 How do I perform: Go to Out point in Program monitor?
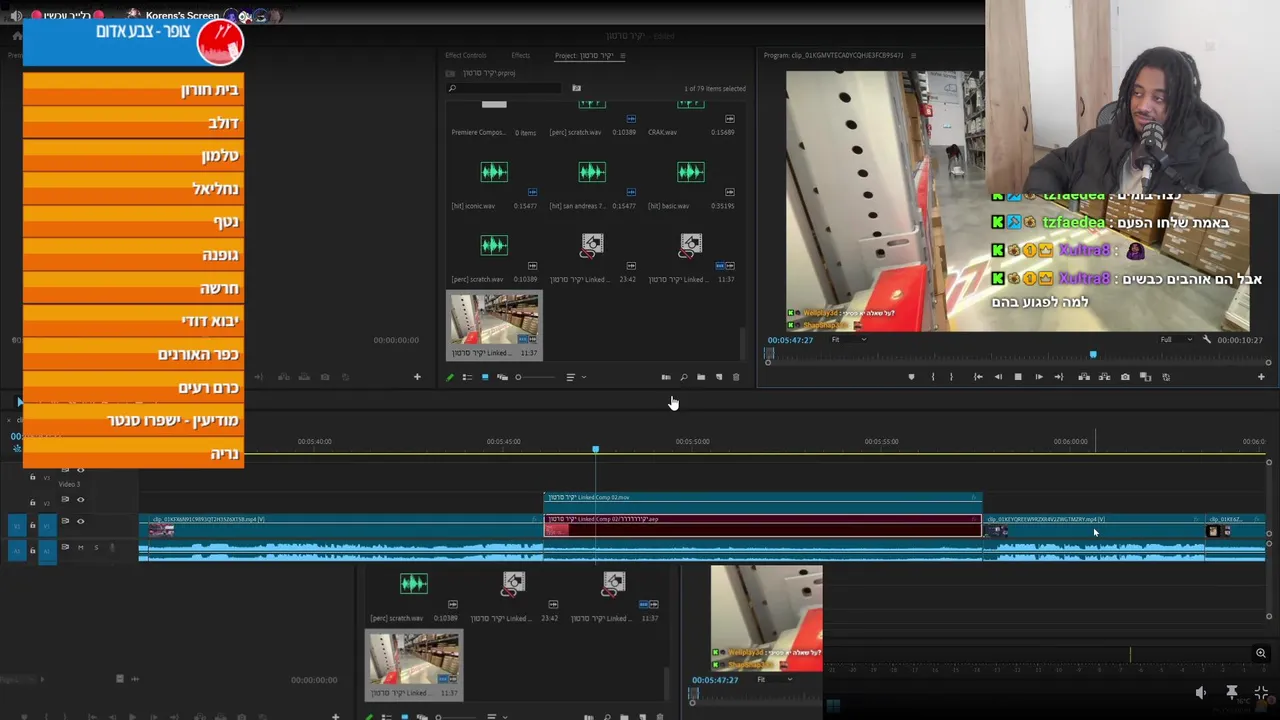(1059, 377)
